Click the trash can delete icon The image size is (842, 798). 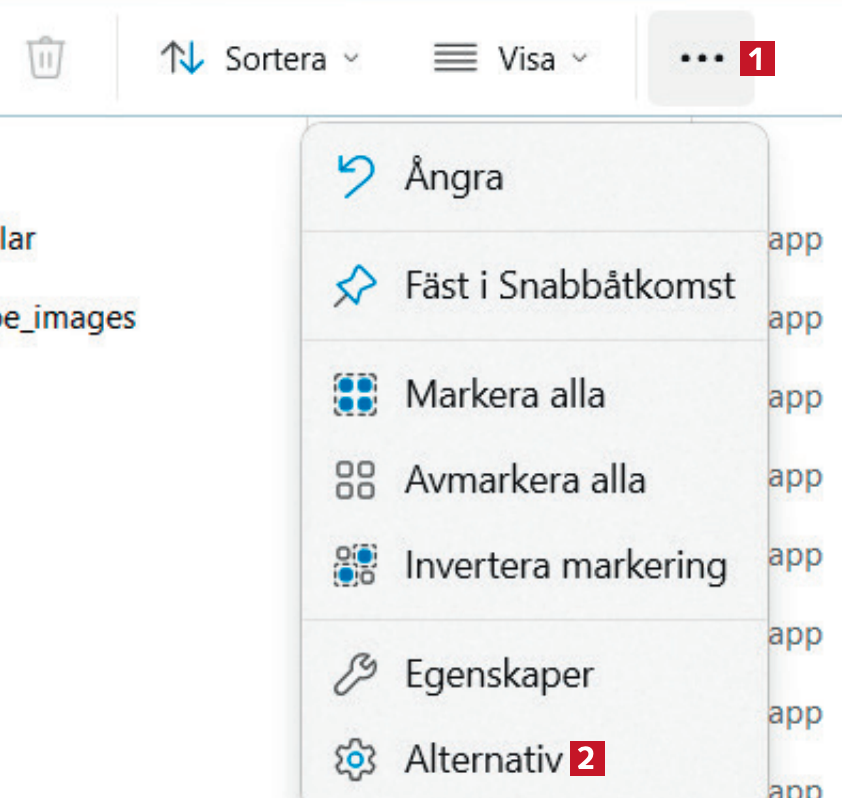click(x=45, y=58)
